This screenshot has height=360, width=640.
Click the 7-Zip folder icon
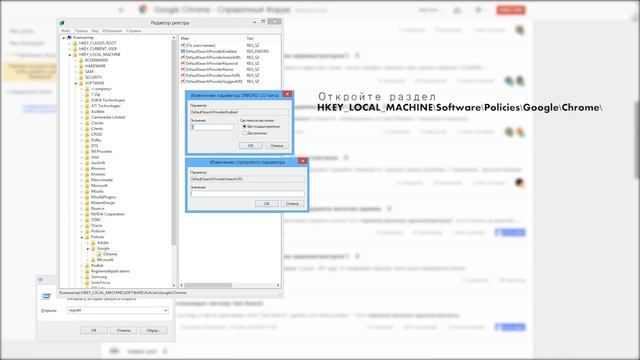[87, 95]
